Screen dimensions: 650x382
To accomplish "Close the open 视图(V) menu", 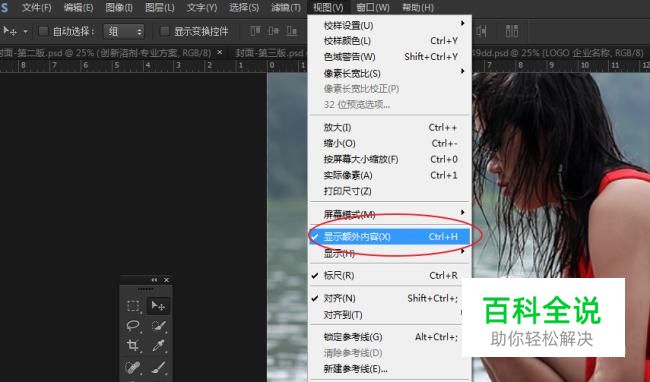I will point(328,7).
